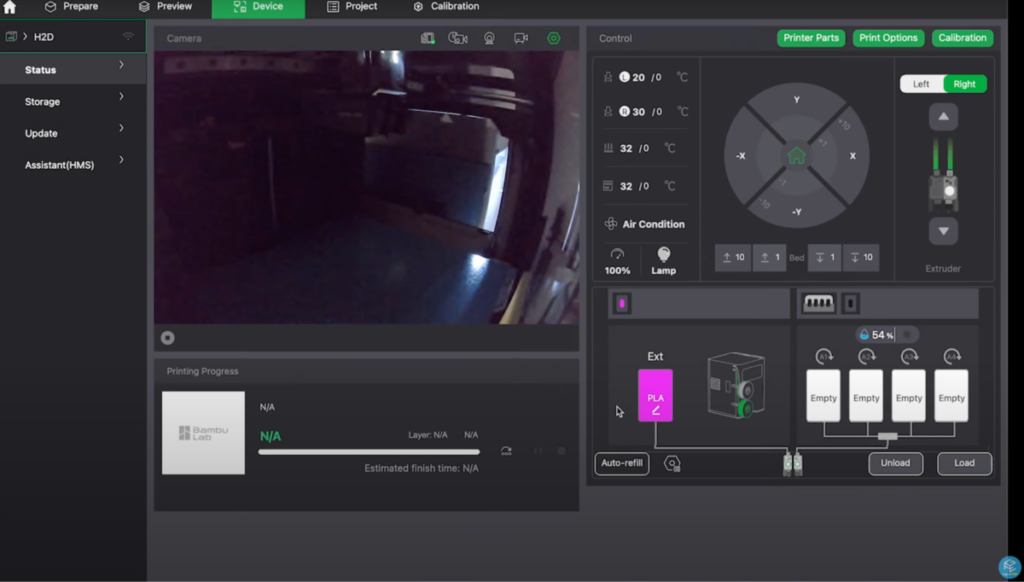Click the print speed 100% gauge icon
Viewport: 1024px width, 582px height.
click(x=617, y=256)
